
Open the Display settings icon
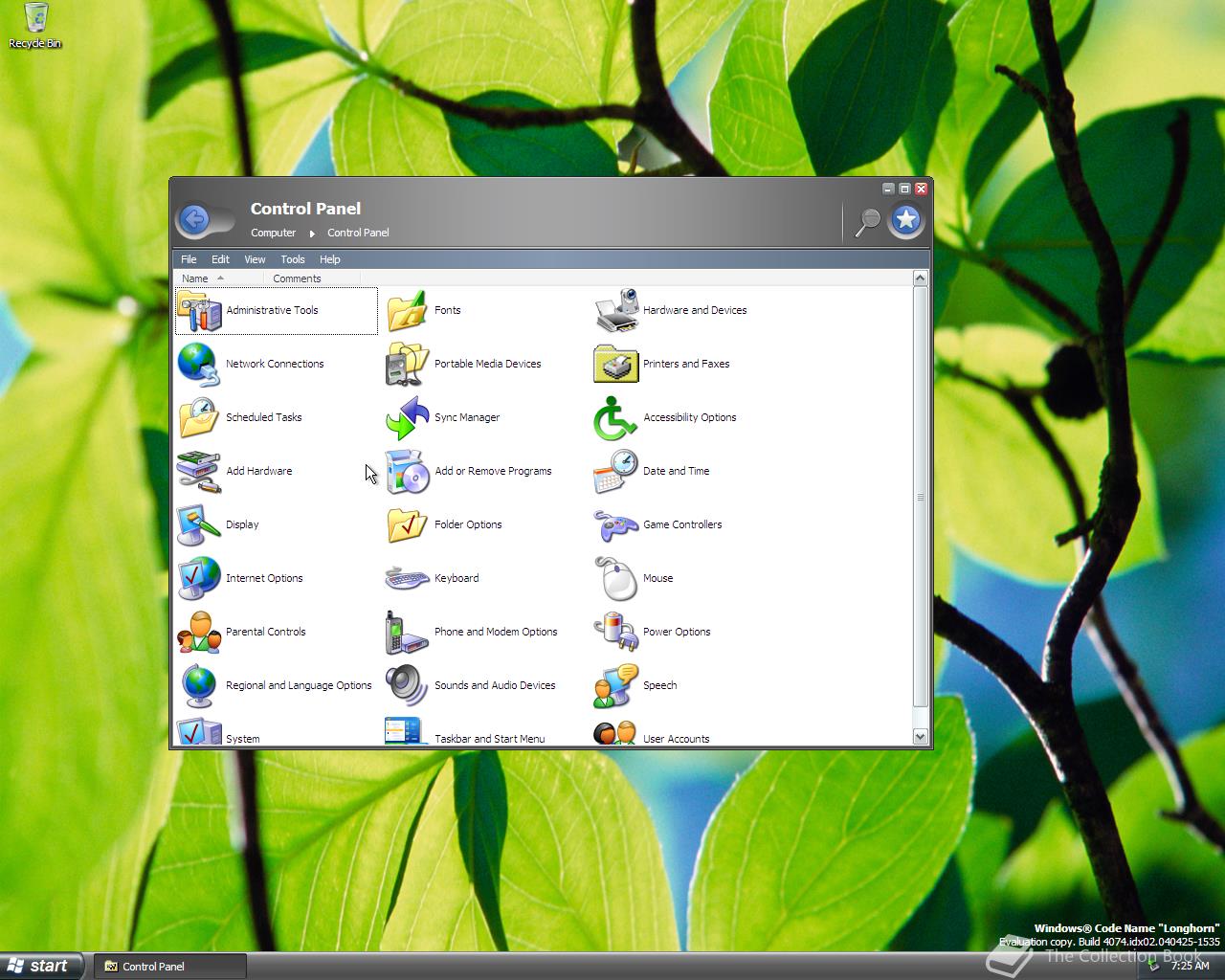tap(199, 525)
